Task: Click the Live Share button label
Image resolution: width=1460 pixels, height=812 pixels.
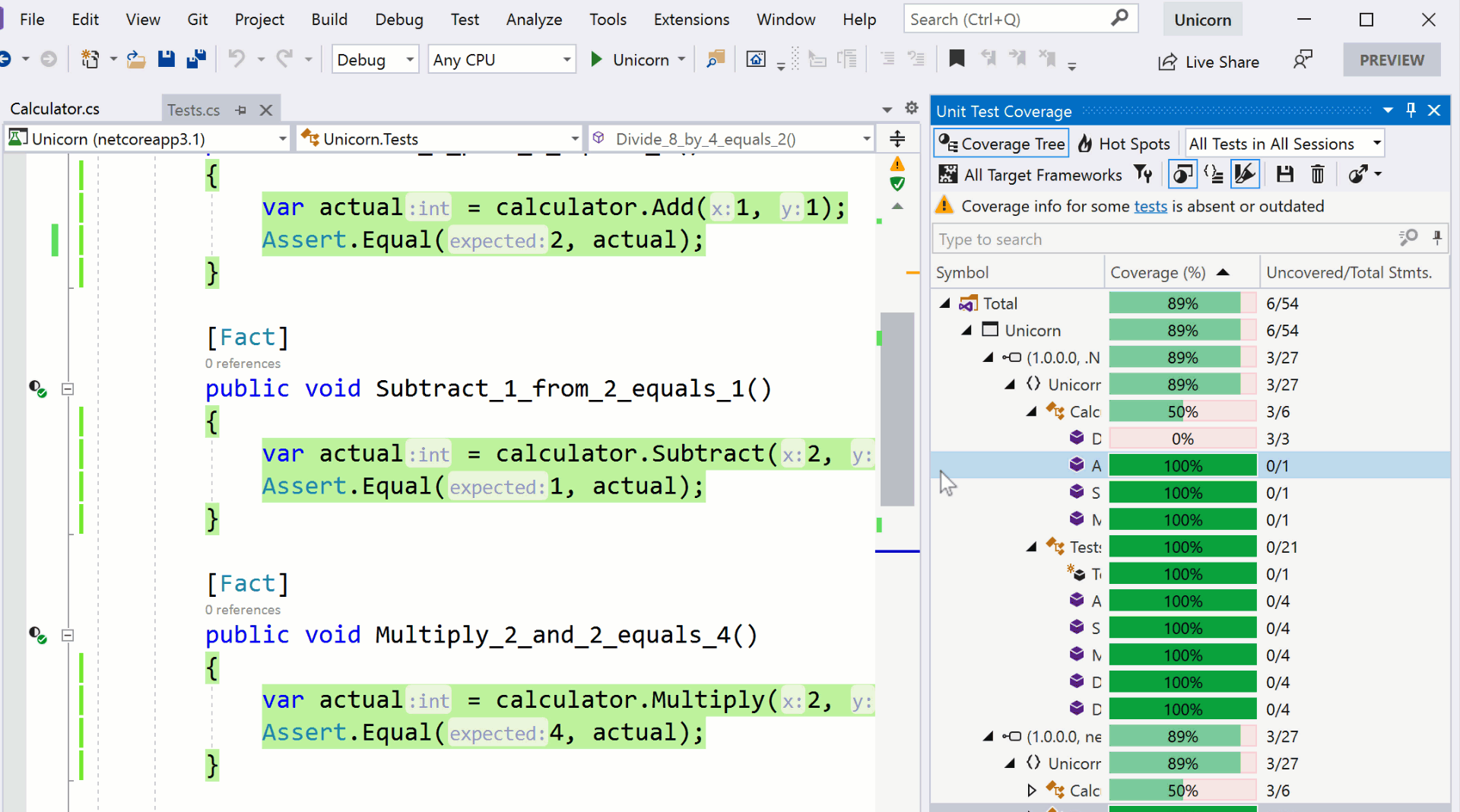Action: tap(1222, 62)
